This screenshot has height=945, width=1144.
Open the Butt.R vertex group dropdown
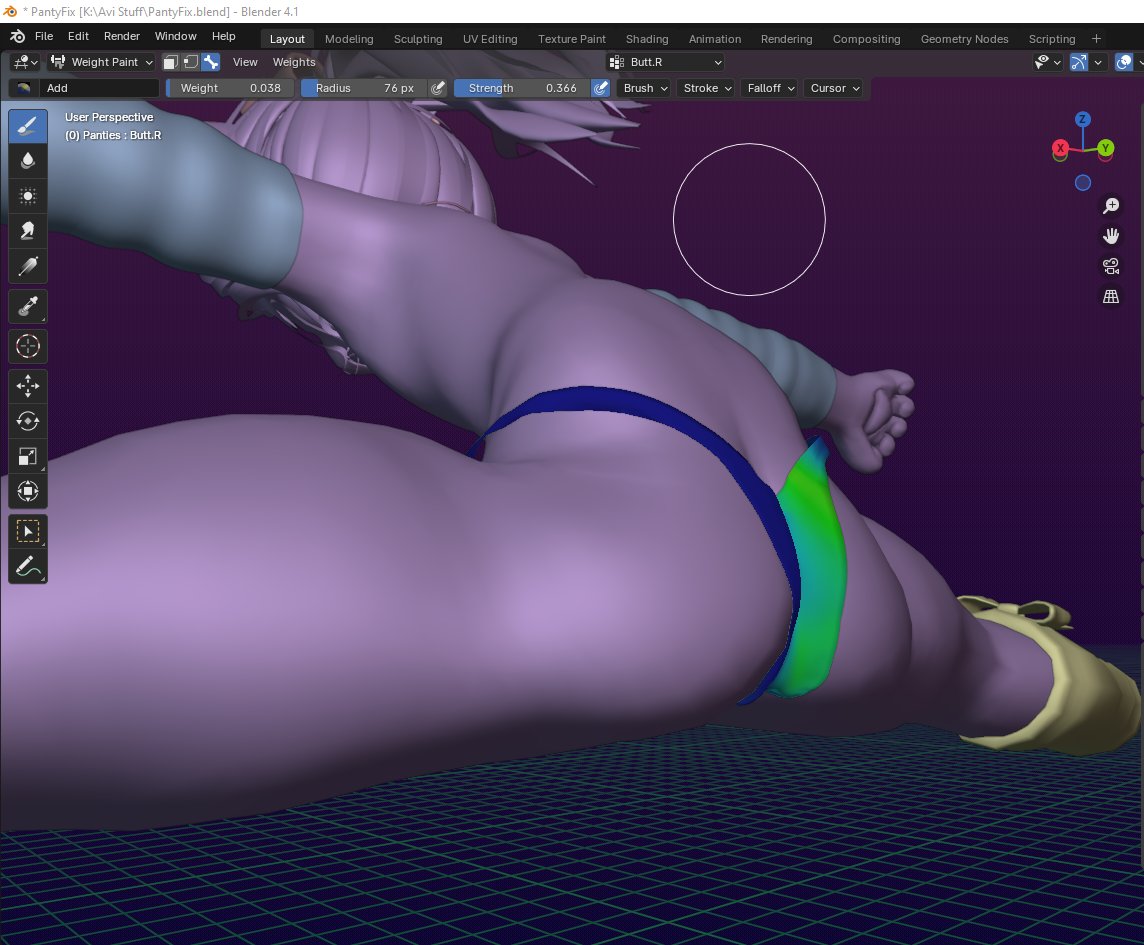[x=665, y=62]
